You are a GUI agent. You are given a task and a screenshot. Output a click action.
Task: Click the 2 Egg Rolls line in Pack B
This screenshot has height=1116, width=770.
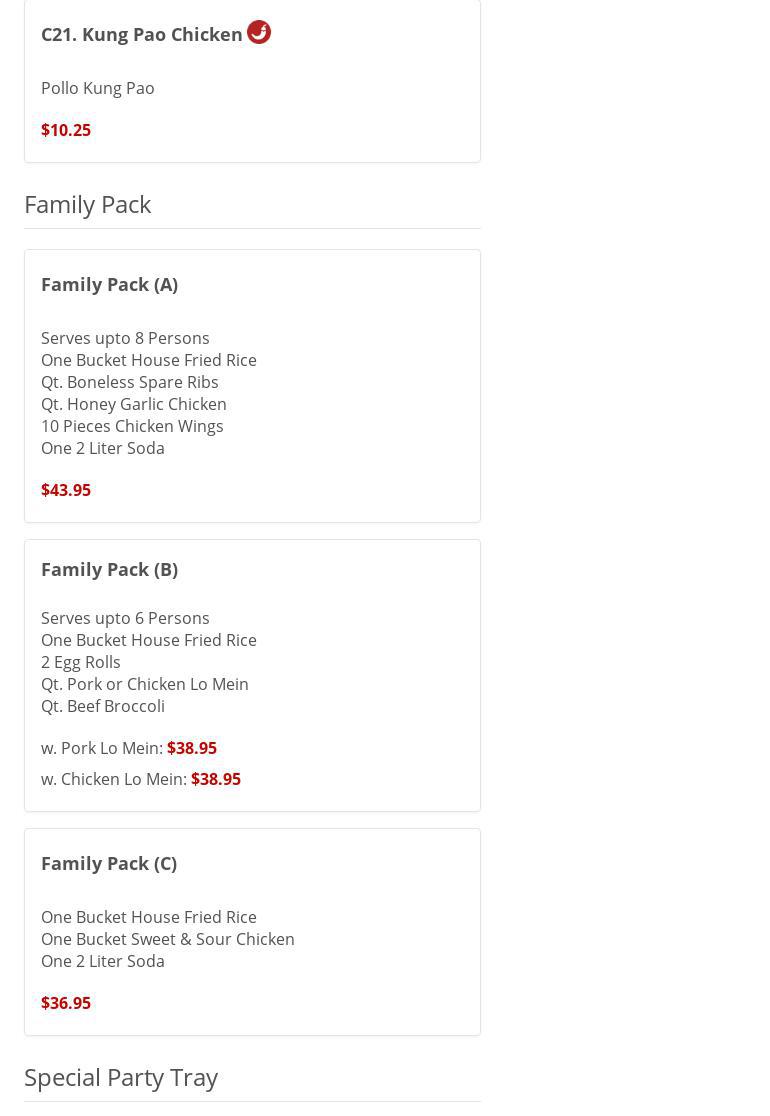point(81,662)
